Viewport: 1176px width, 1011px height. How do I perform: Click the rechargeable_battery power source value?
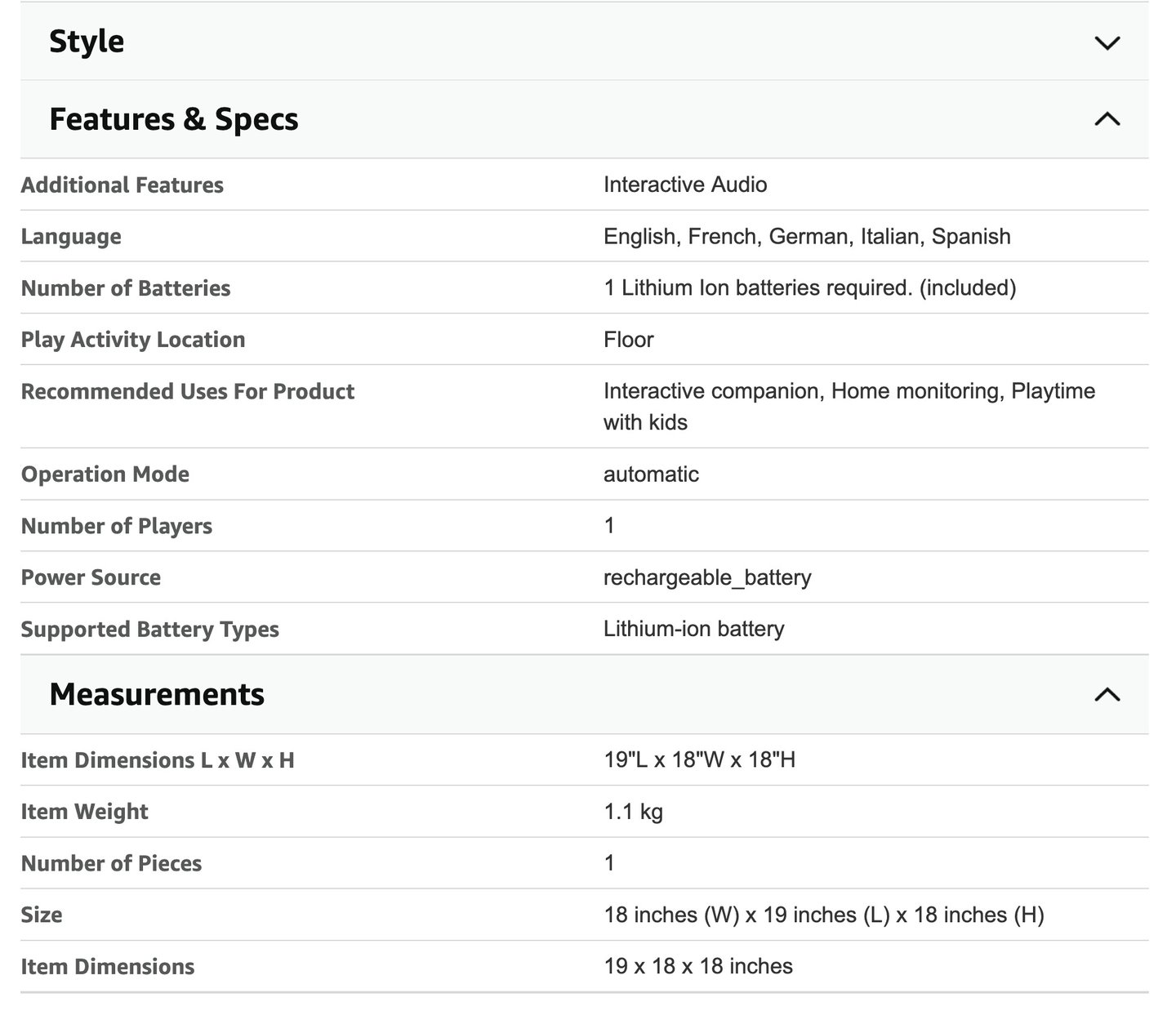click(707, 577)
